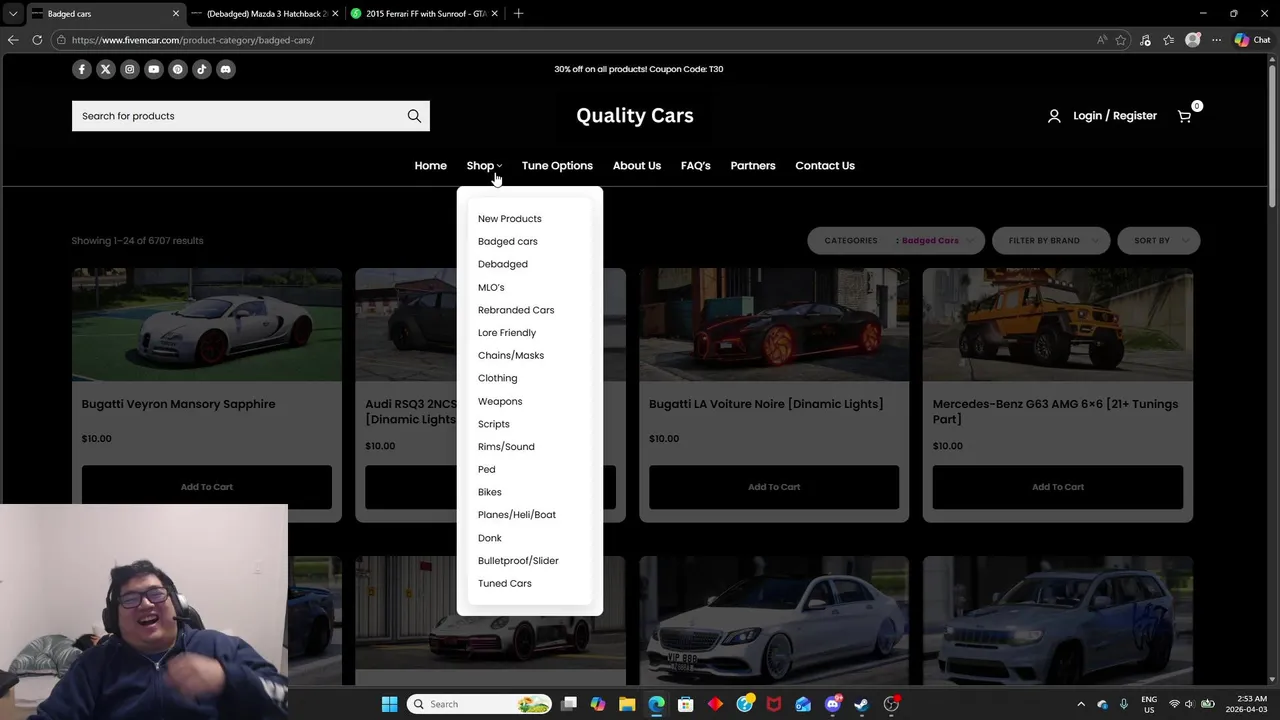Screen dimensions: 1280x720
Task: Click the user account icon beside Login
Action: click(x=1054, y=116)
